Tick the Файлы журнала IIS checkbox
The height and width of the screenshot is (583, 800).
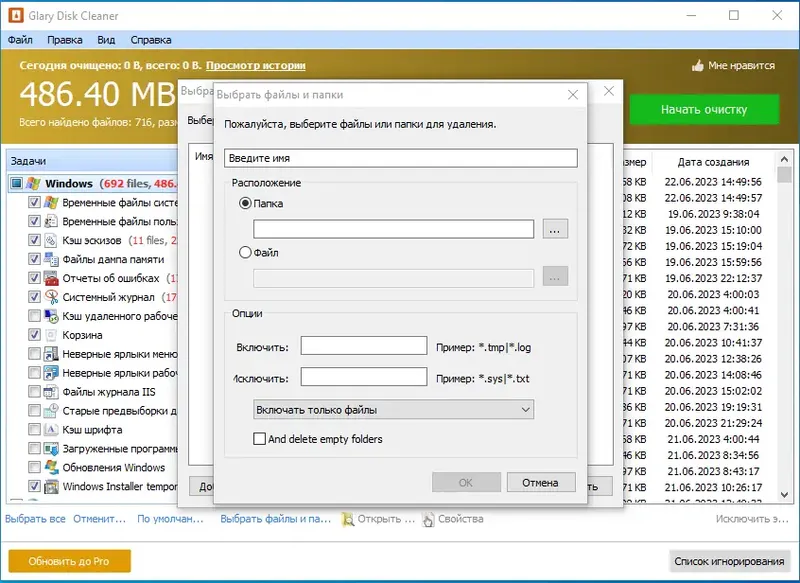pyautogui.click(x=34, y=392)
